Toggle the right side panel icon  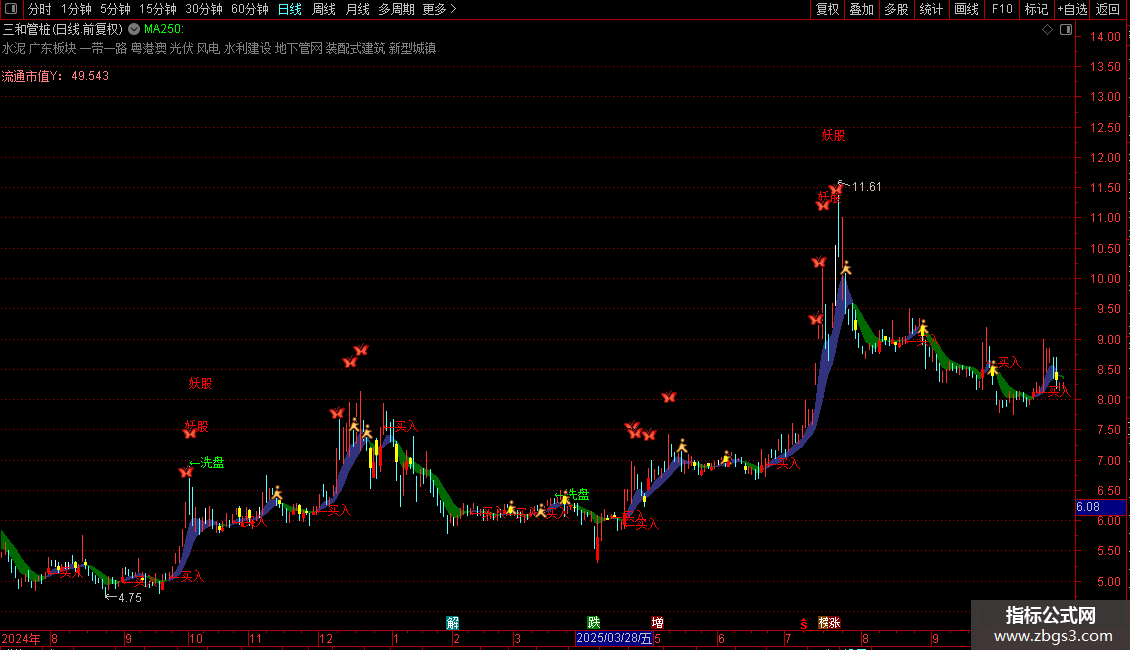click(x=1066, y=30)
